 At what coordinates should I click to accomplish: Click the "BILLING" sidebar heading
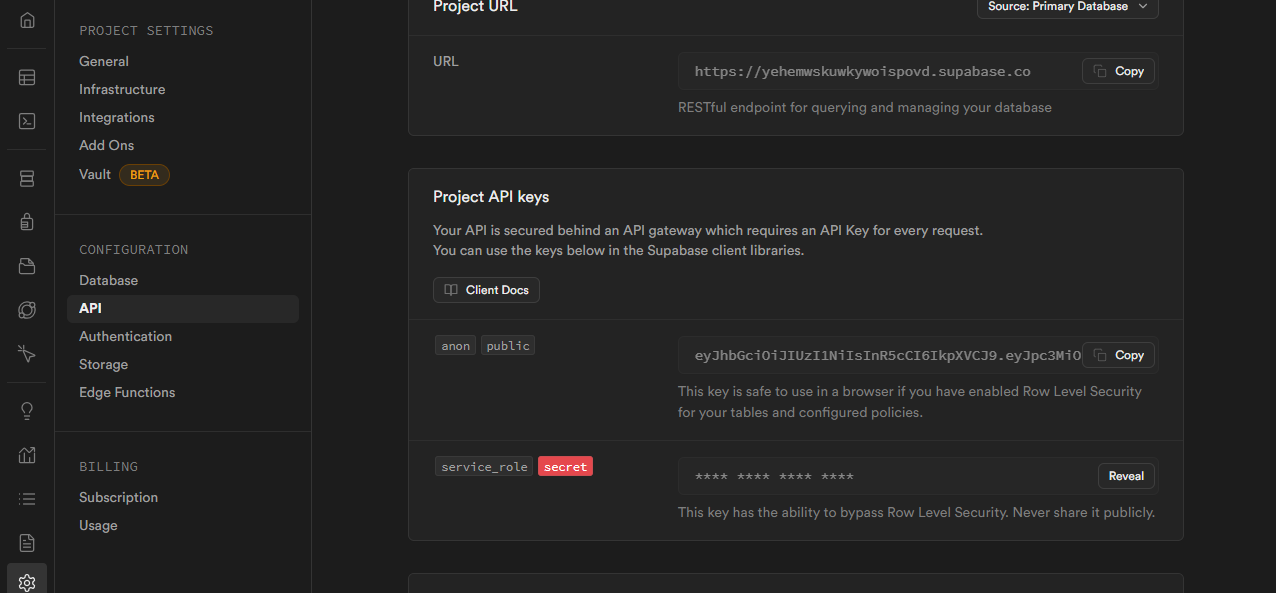109,467
